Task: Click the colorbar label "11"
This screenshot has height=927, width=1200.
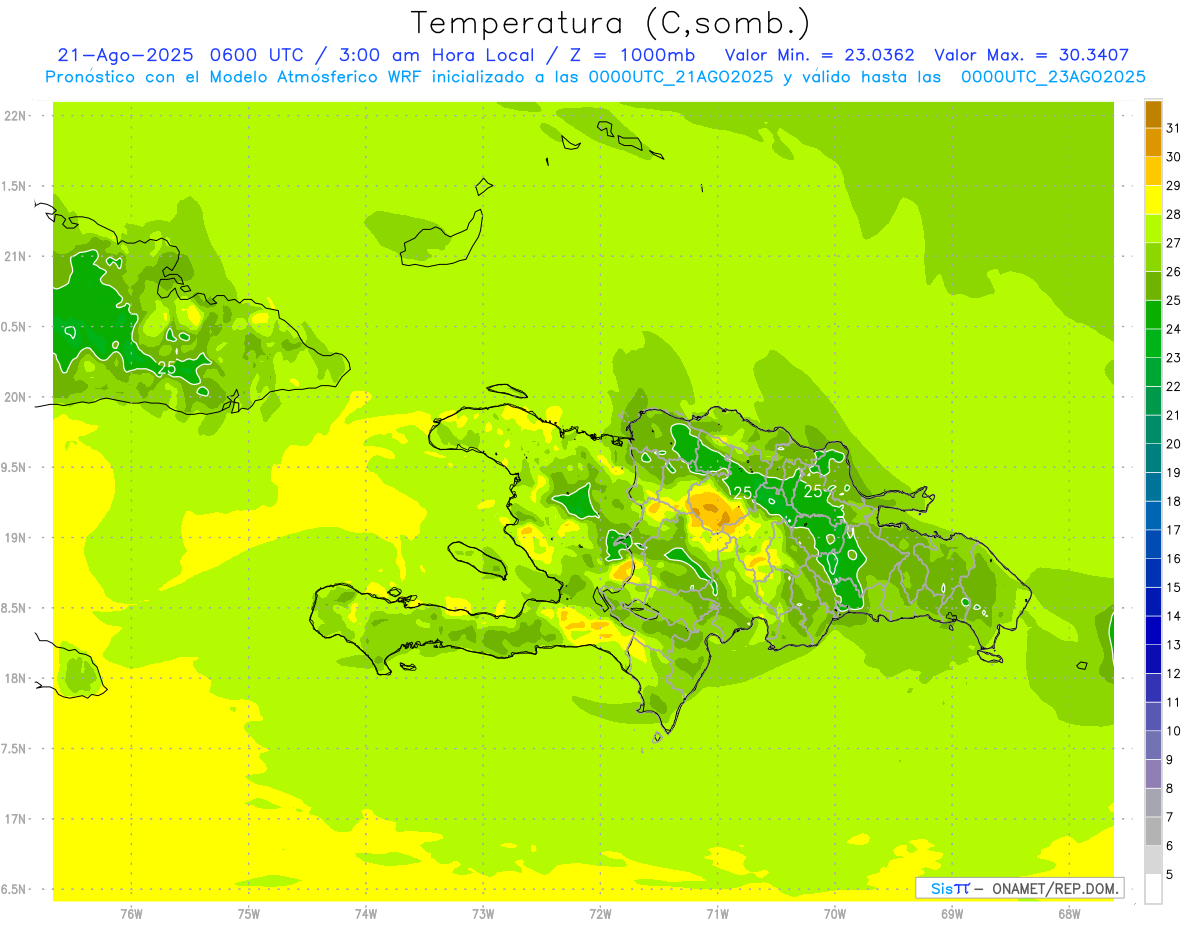Action: (1173, 702)
